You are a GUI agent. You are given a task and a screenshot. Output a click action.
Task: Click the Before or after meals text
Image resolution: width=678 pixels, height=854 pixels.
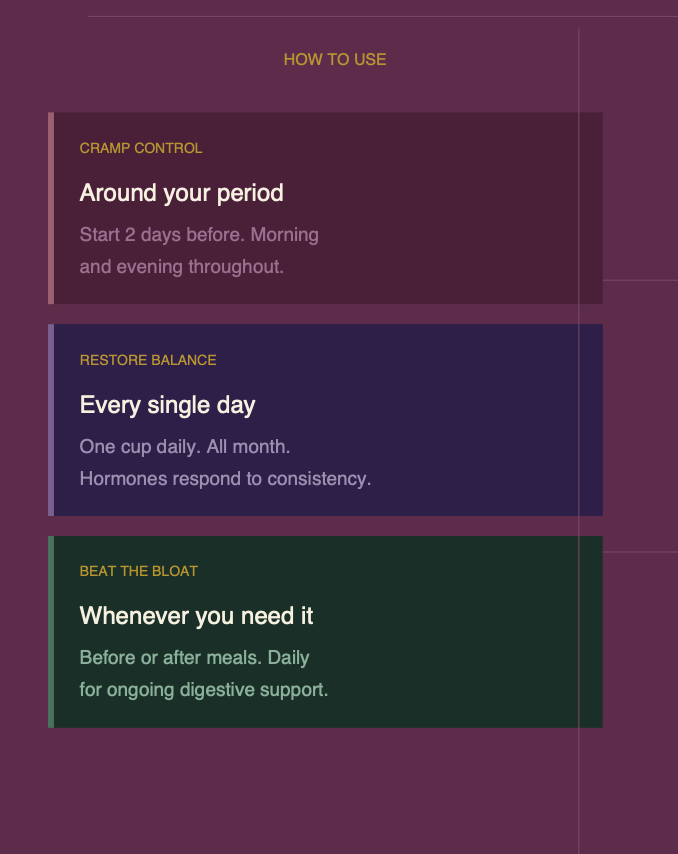204,673
